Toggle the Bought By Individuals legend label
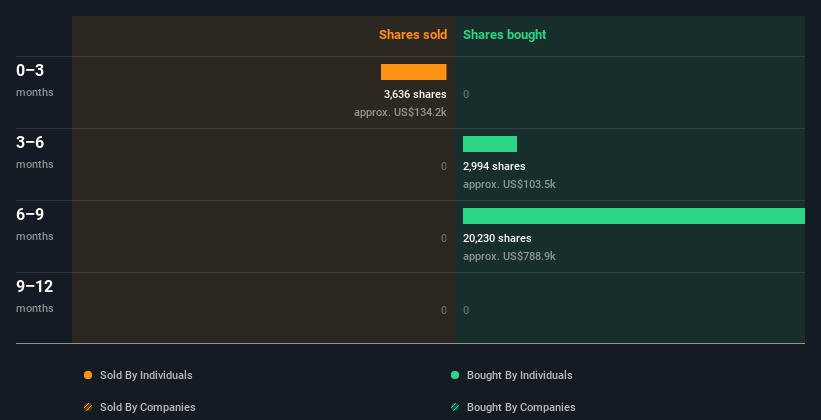The width and height of the screenshot is (821, 420). click(x=519, y=375)
